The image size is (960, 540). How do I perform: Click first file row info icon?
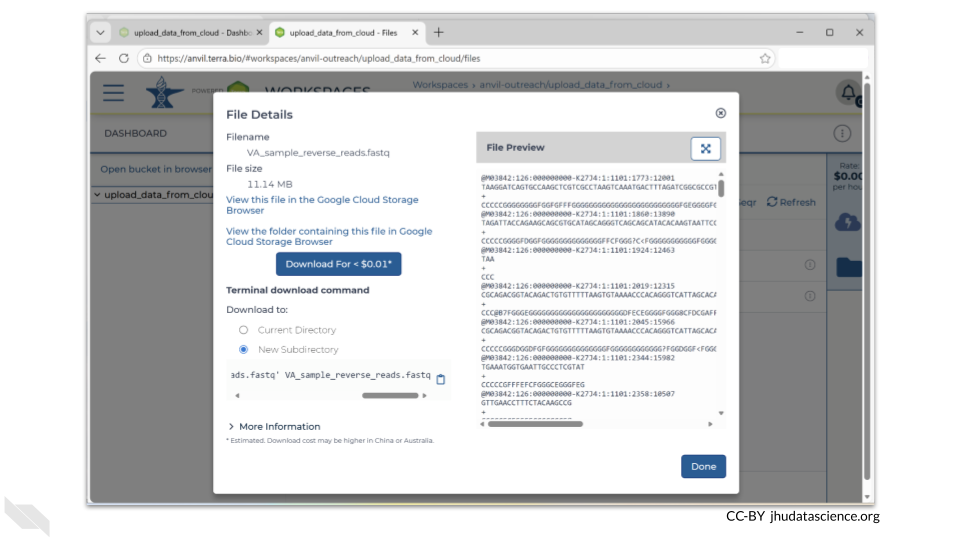[809, 264]
